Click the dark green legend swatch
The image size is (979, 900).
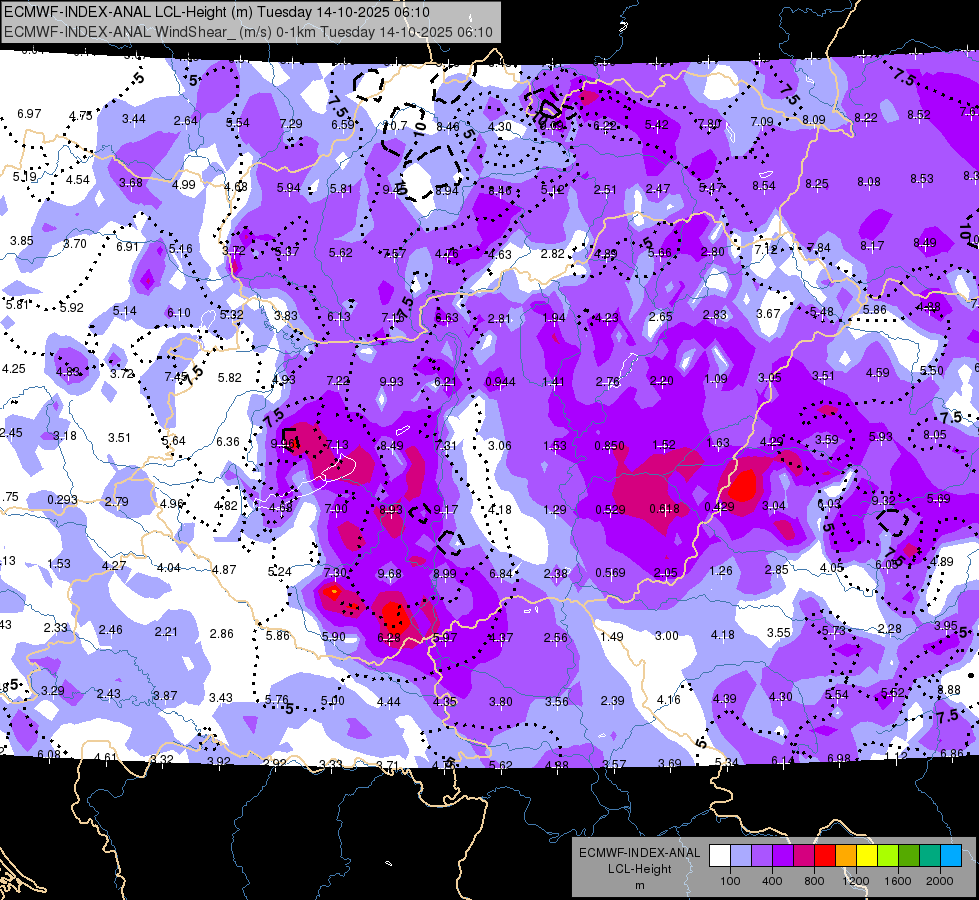coord(908,855)
